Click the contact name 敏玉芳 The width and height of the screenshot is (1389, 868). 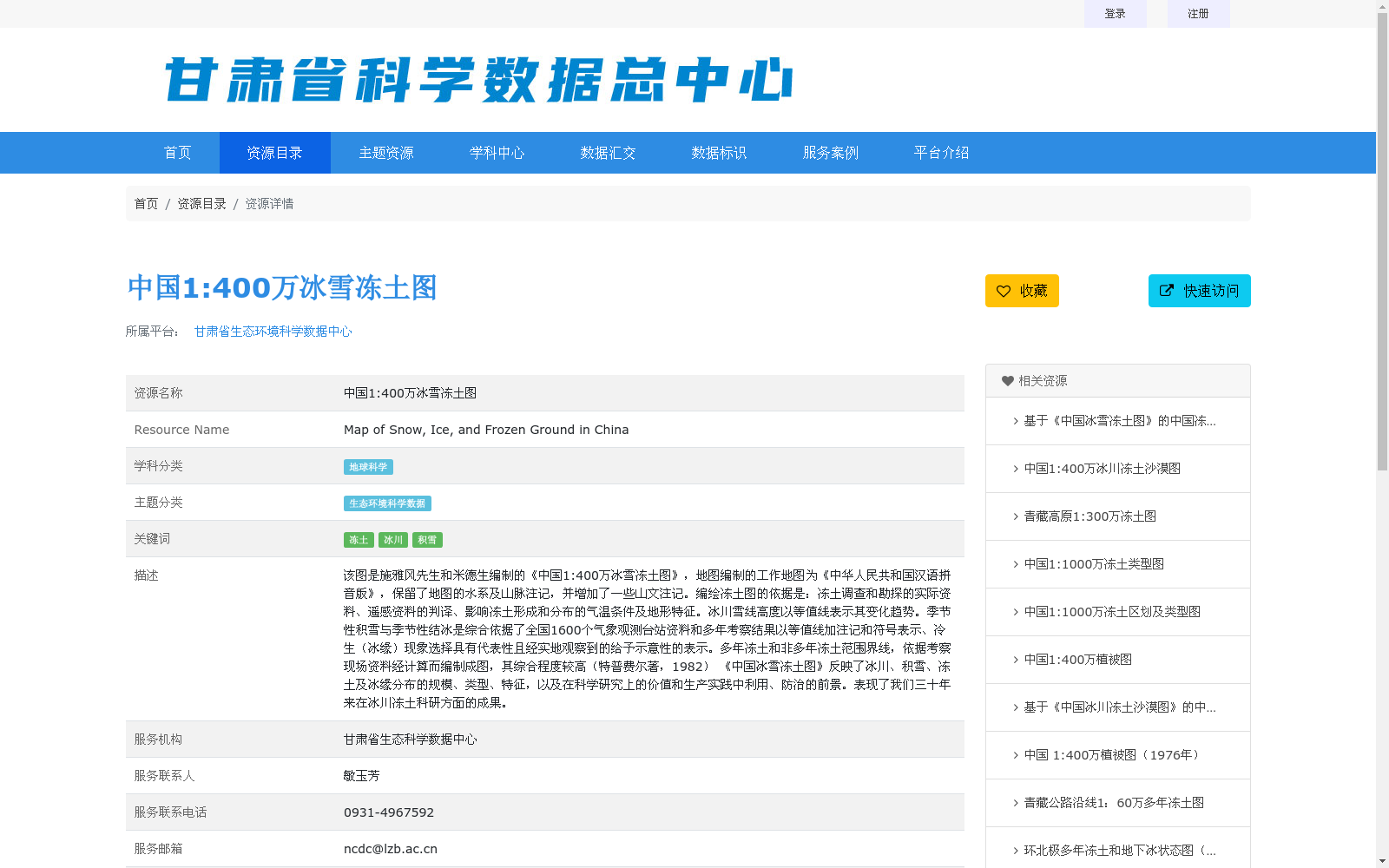point(362,776)
